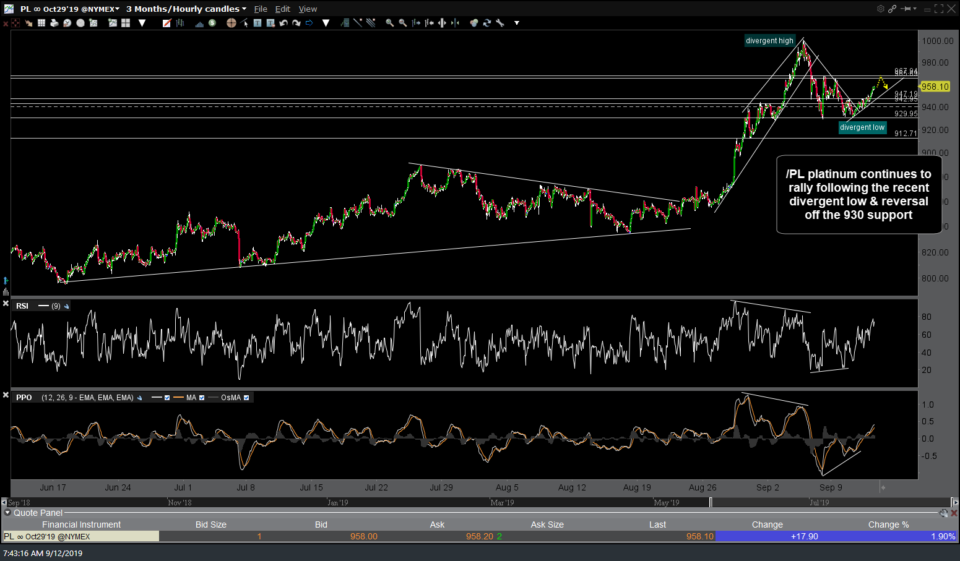960x561 pixels.
Task: Open the pin dropdown in the title bar
Action: point(909,9)
